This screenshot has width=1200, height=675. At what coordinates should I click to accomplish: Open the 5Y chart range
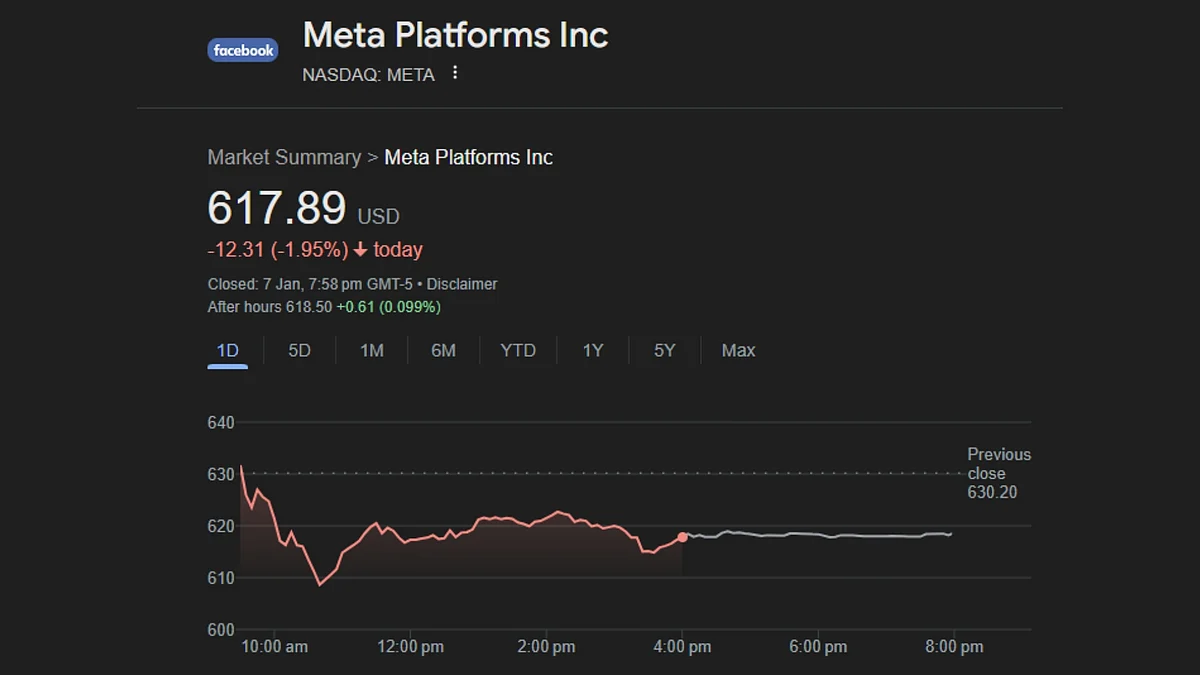tap(665, 351)
